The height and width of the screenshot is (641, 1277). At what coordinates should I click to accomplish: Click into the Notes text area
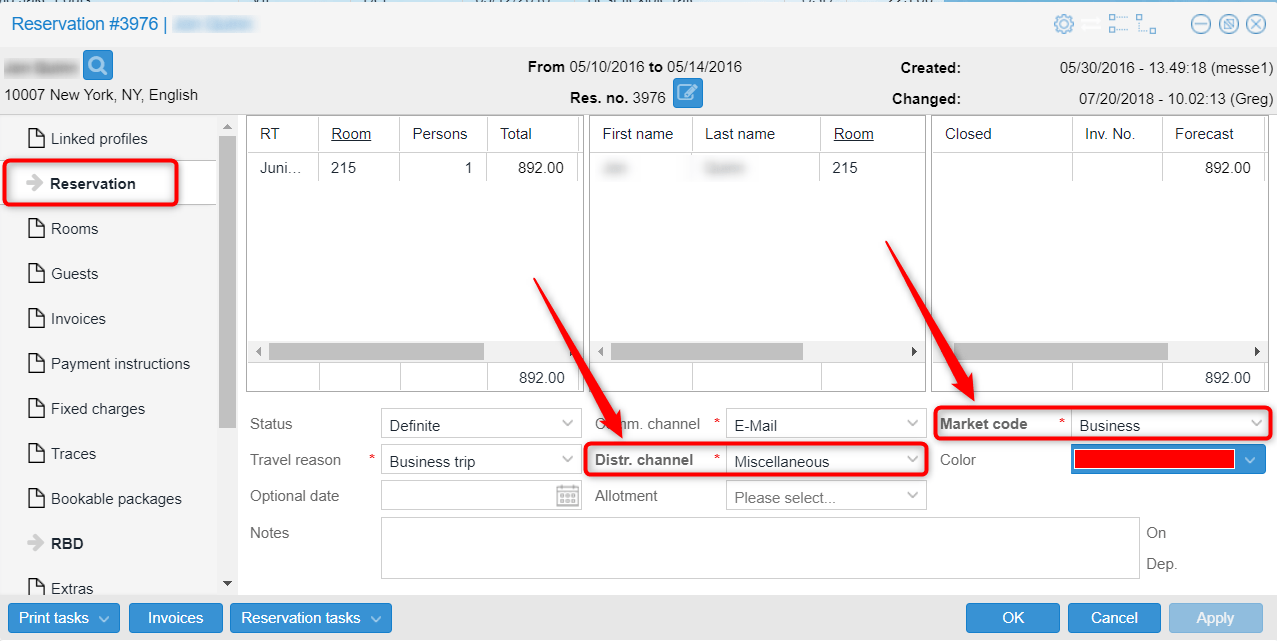click(760, 548)
